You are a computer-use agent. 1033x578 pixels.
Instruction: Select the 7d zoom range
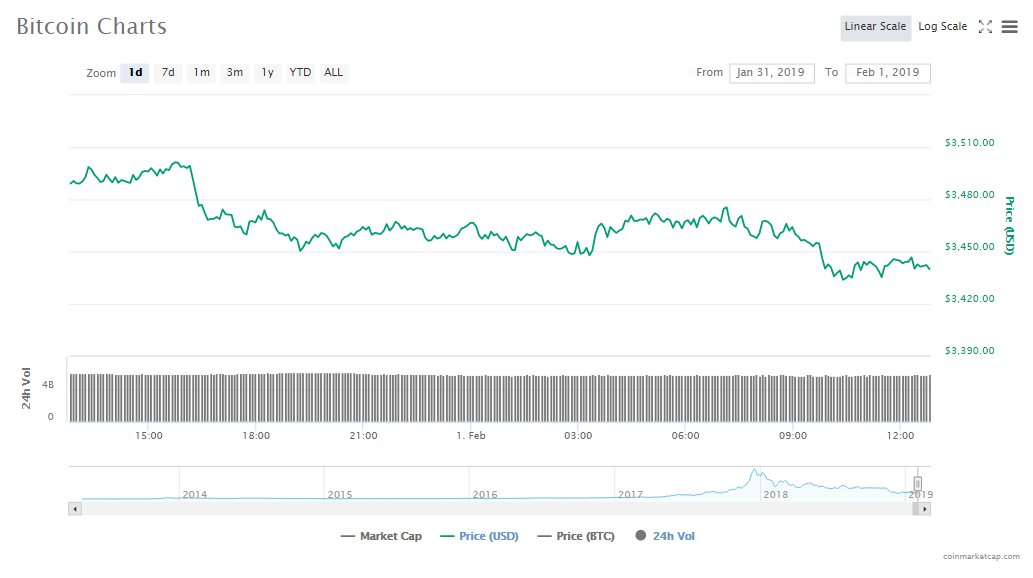pos(168,73)
